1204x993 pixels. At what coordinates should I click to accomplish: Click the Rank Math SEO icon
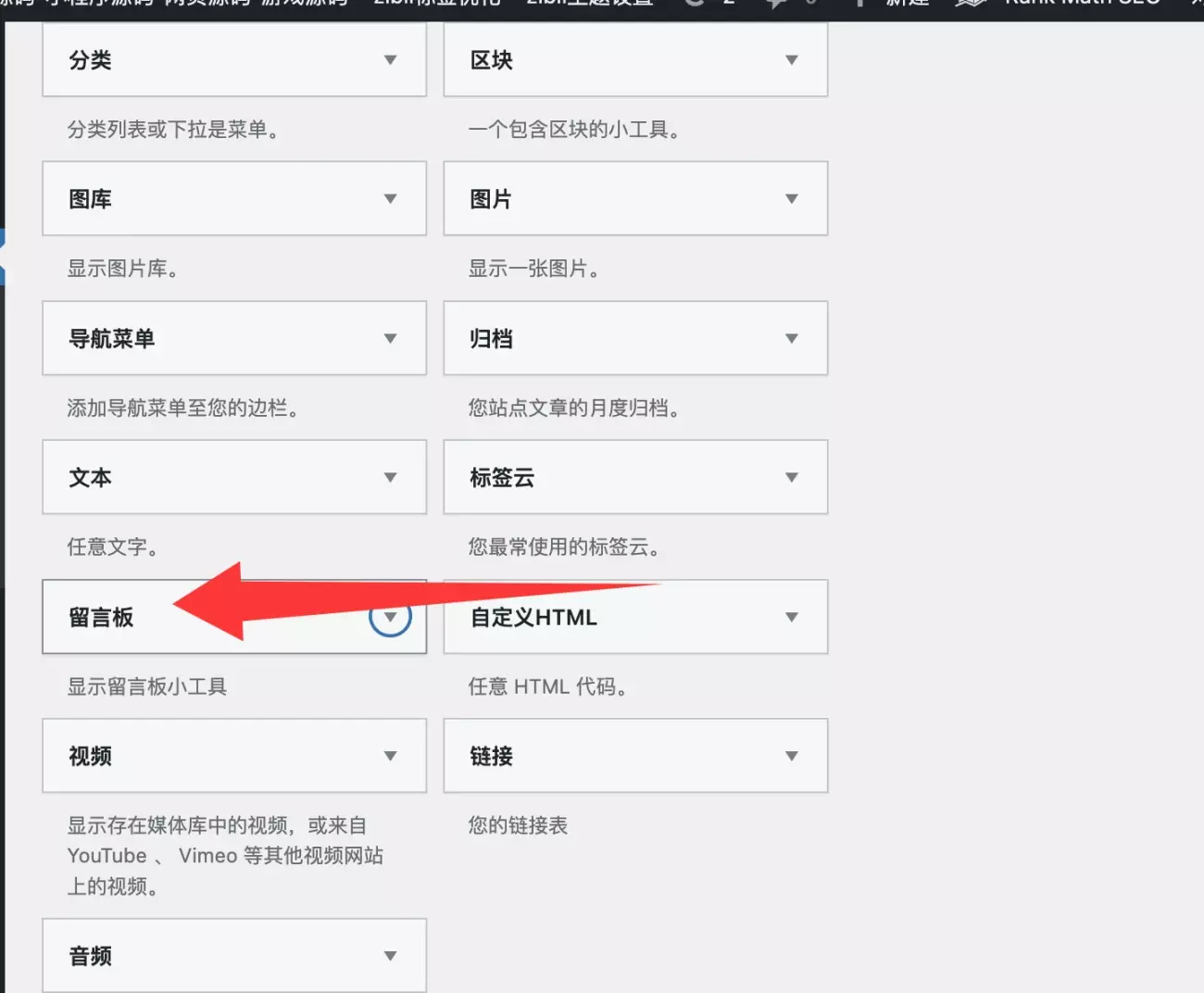pos(969,4)
